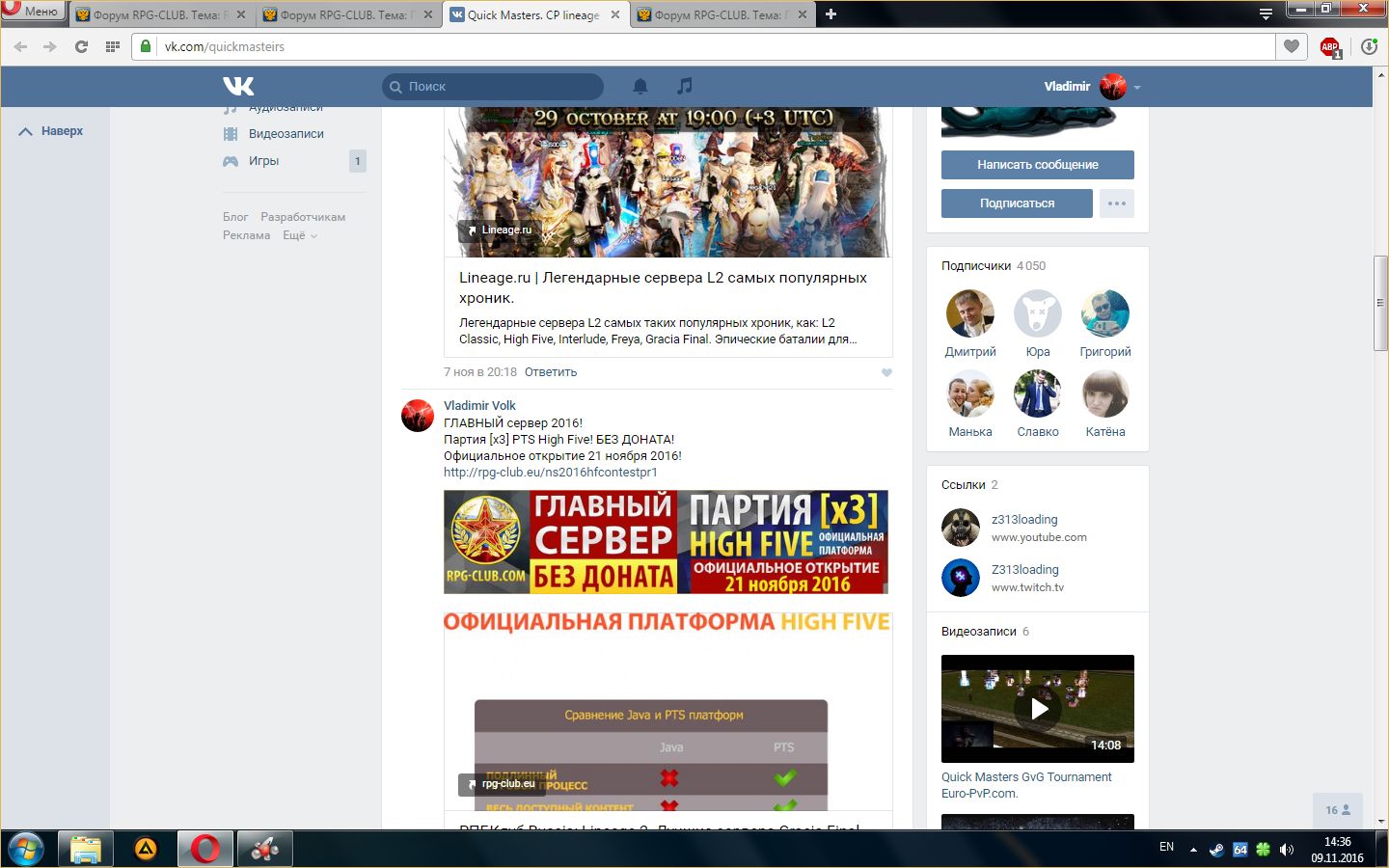The height and width of the screenshot is (868, 1389).
Task: Like the post dated 7 ноя
Action: pos(886,372)
